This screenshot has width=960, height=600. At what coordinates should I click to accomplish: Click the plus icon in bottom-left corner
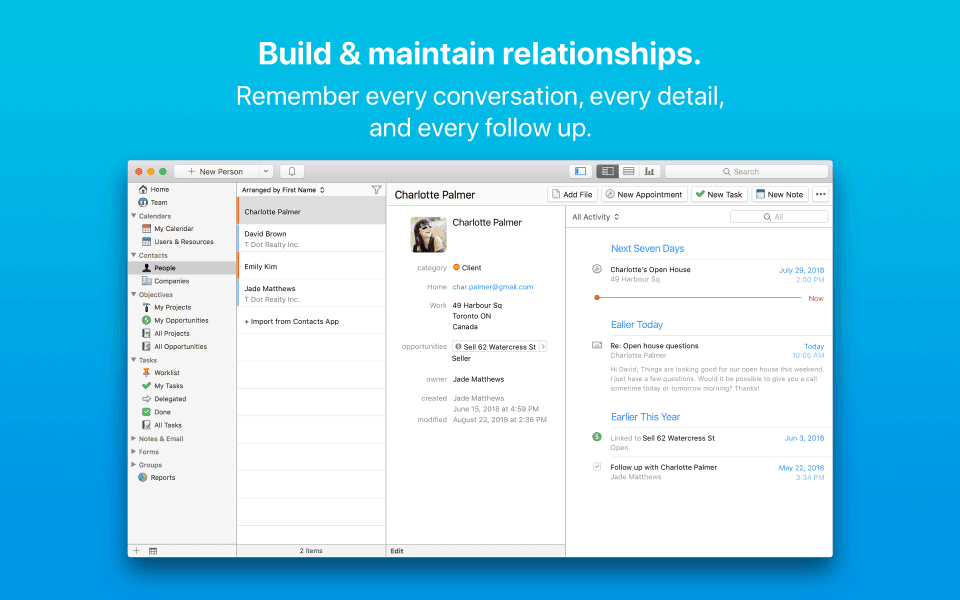coord(137,551)
